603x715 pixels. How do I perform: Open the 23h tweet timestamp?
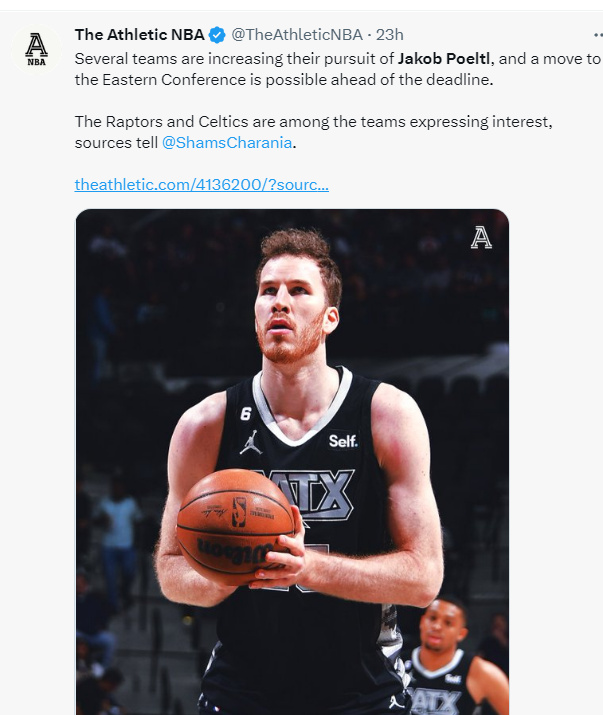(390, 35)
